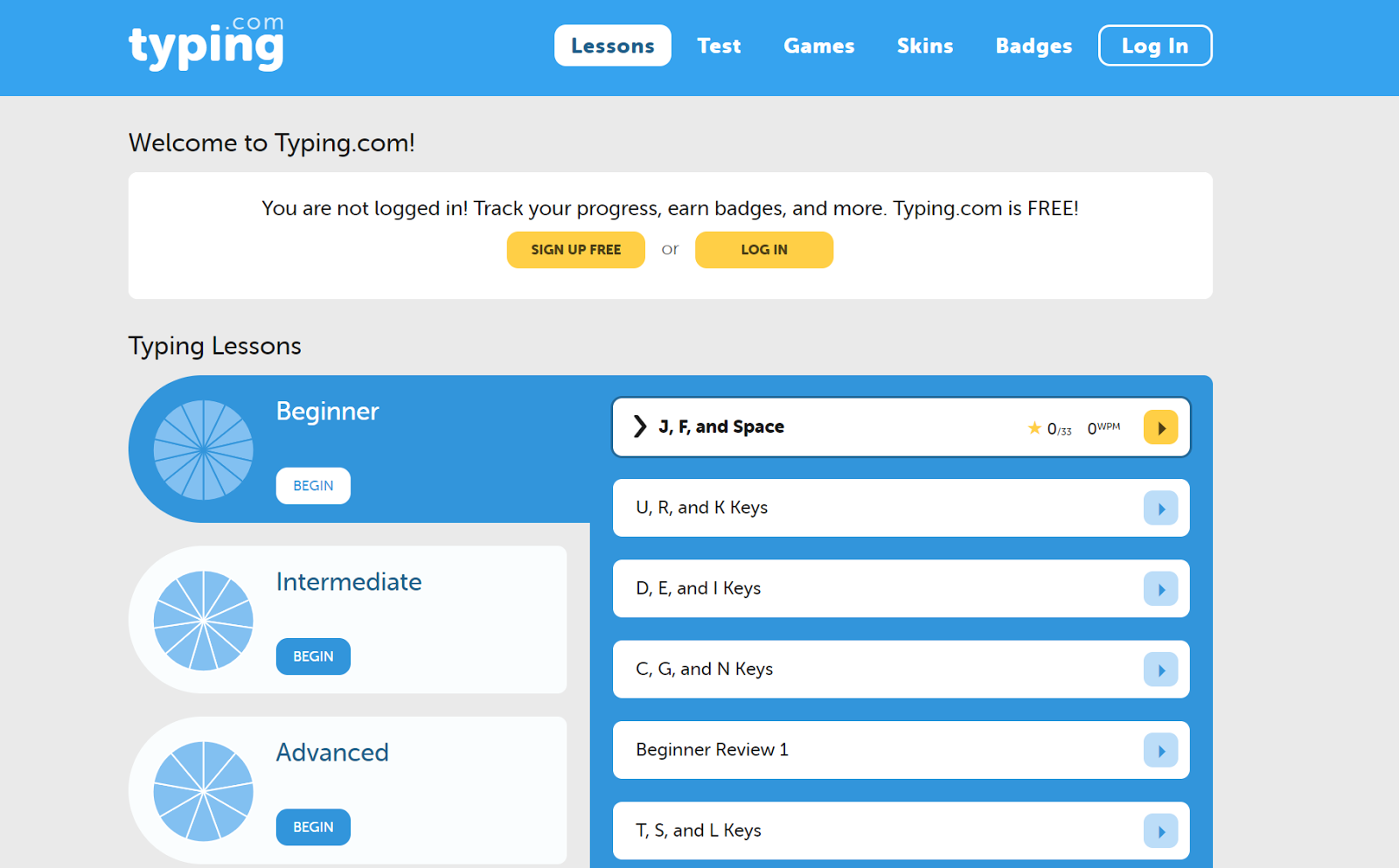The height and width of the screenshot is (868, 1399).
Task: Expand the J, F, and Space chevron
Action: [x=640, y=427]
